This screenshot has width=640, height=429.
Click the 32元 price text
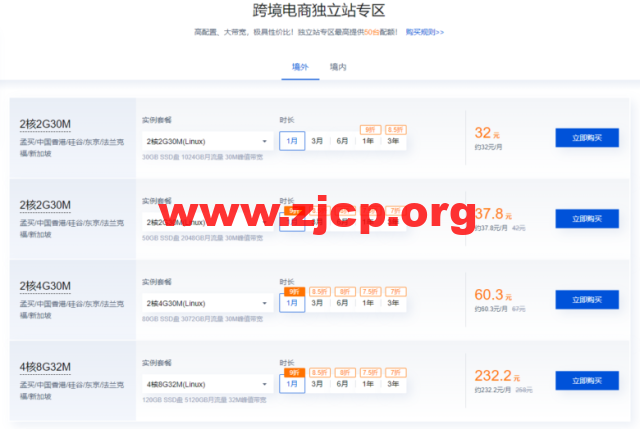(x=487, y=133)
